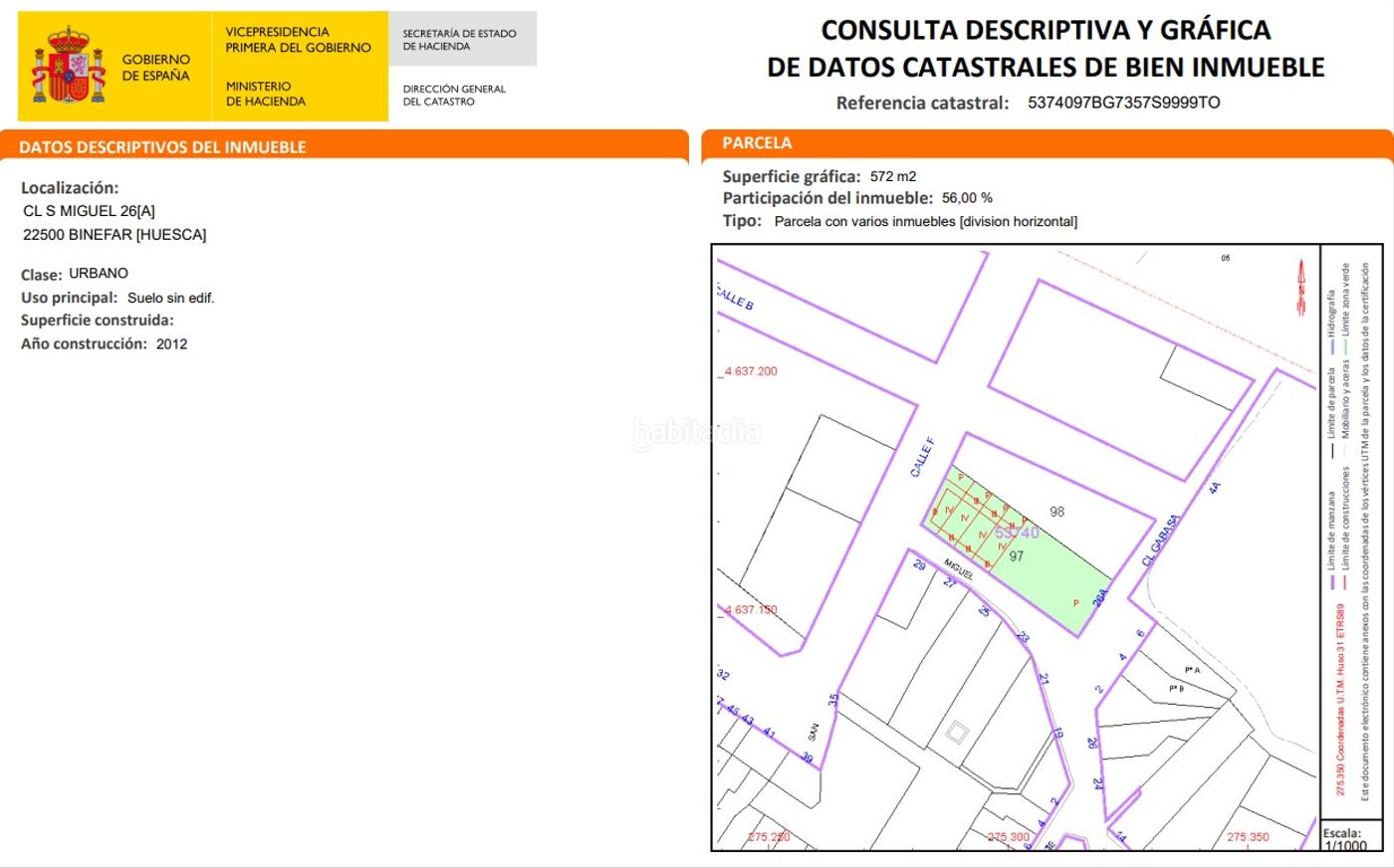Click 'Dirección General del Catastro' label
Screen dimensions: 1394x868
[x=454, y=95]
